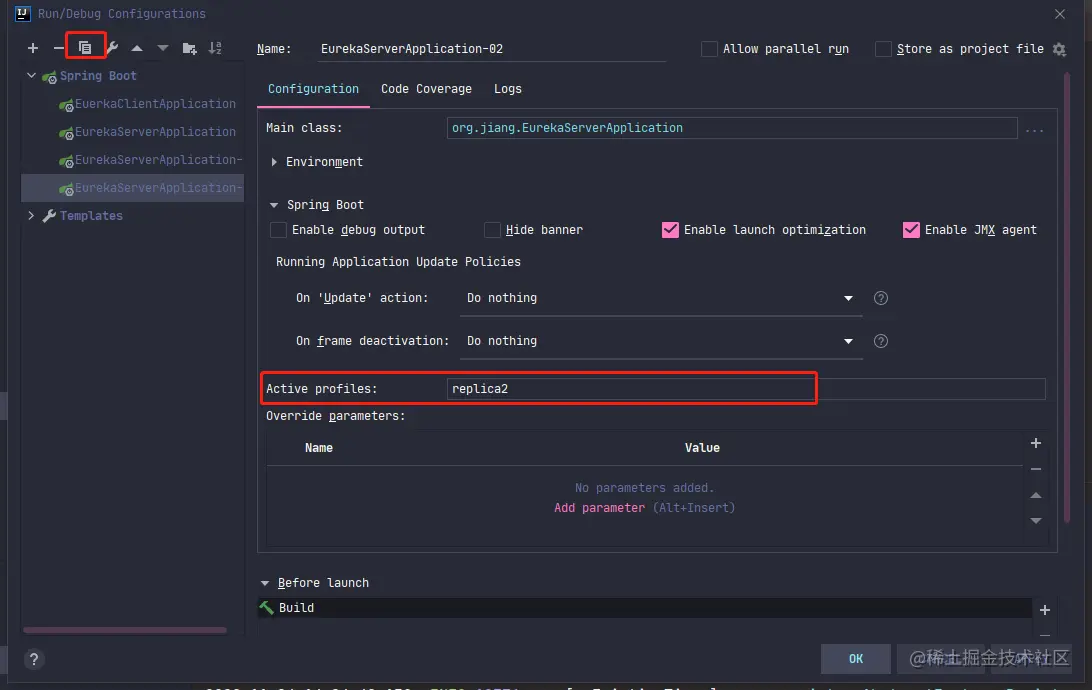Move configuration down in the list
This screenshot has height=690, width=1092.
click(163, 48)
